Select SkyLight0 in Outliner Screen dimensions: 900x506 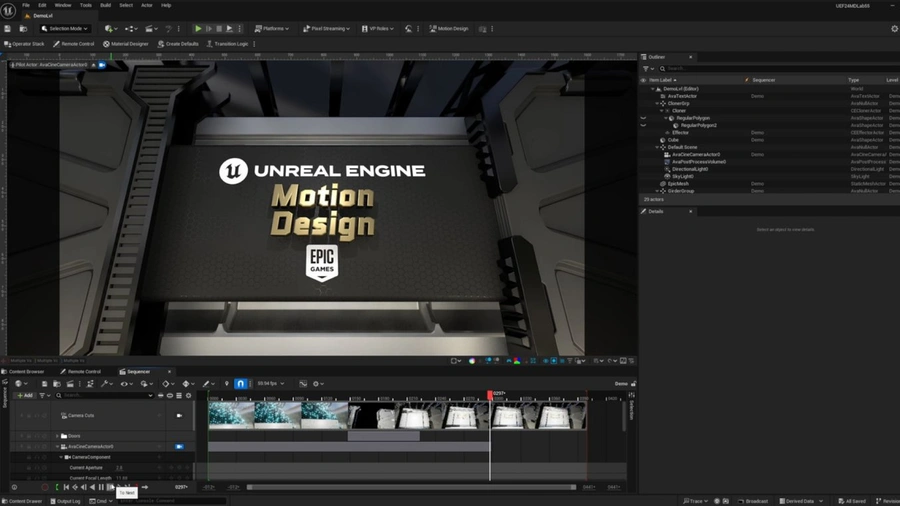click(x=682, y=177)
